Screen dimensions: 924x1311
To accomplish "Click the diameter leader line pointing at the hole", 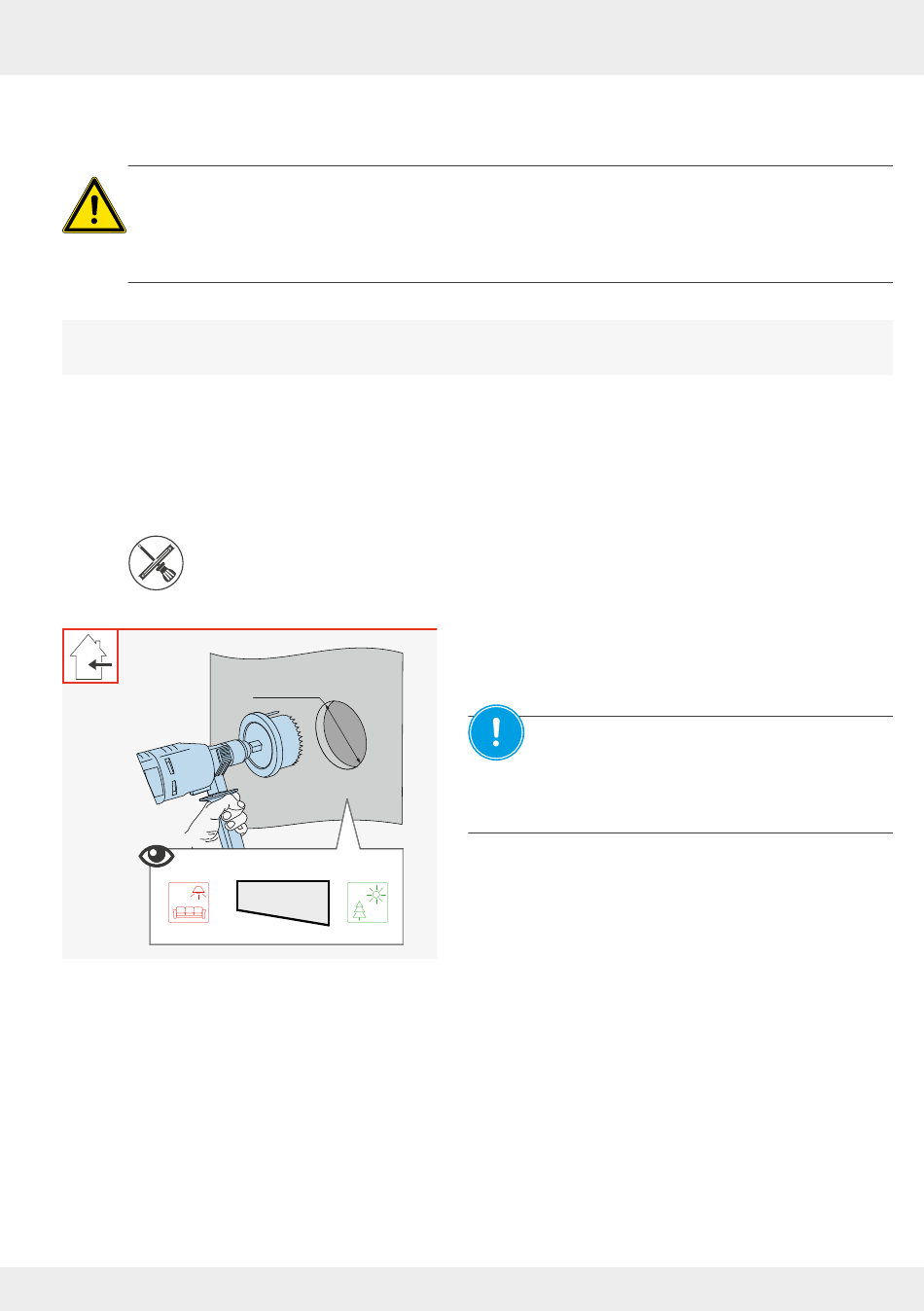I will tap(287, 697).
